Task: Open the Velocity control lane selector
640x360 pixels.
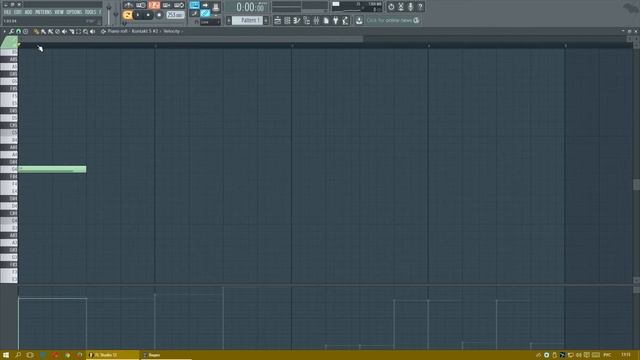Action: tap(171, 31)
